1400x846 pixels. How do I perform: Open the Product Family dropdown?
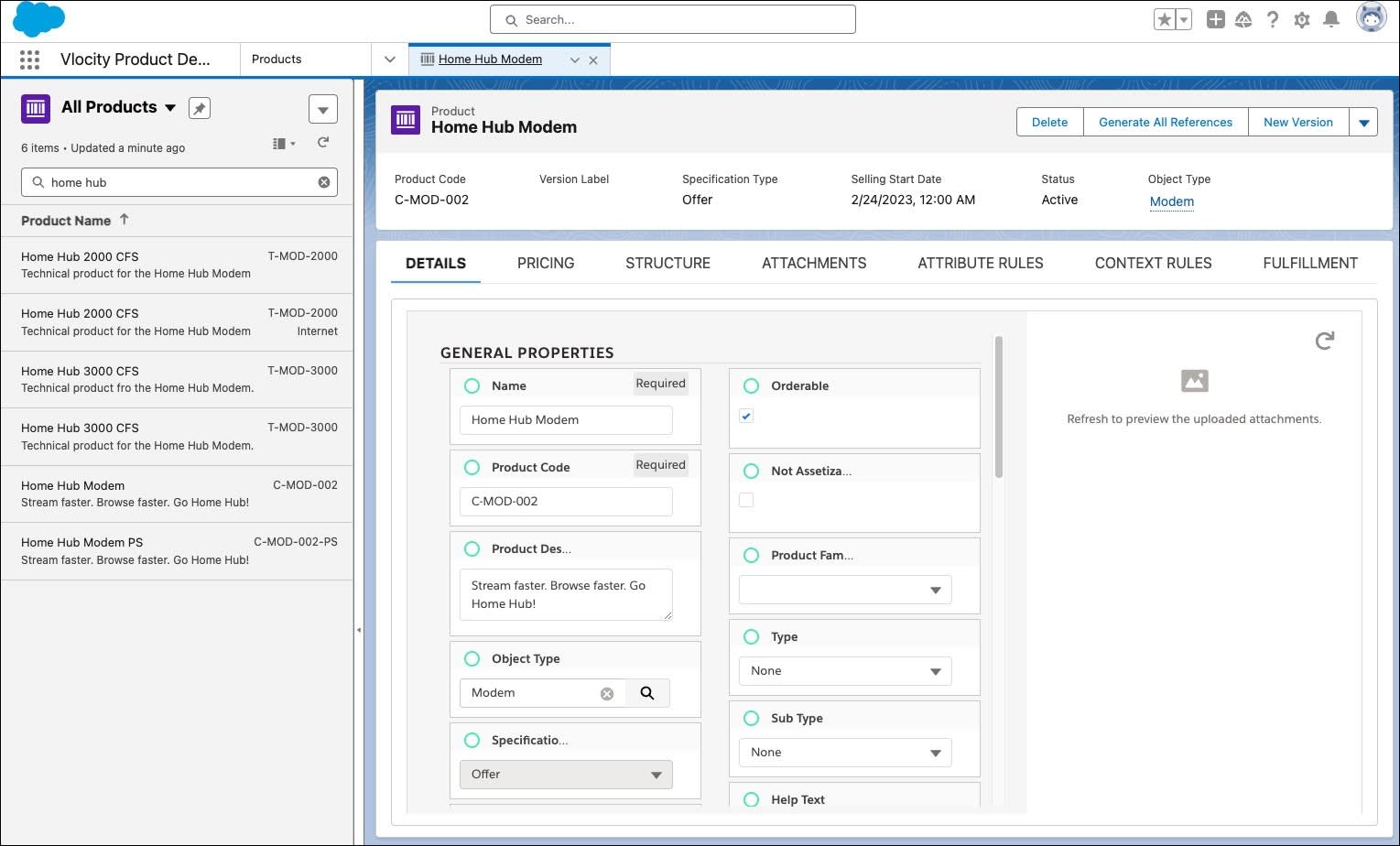coord(845,590)
